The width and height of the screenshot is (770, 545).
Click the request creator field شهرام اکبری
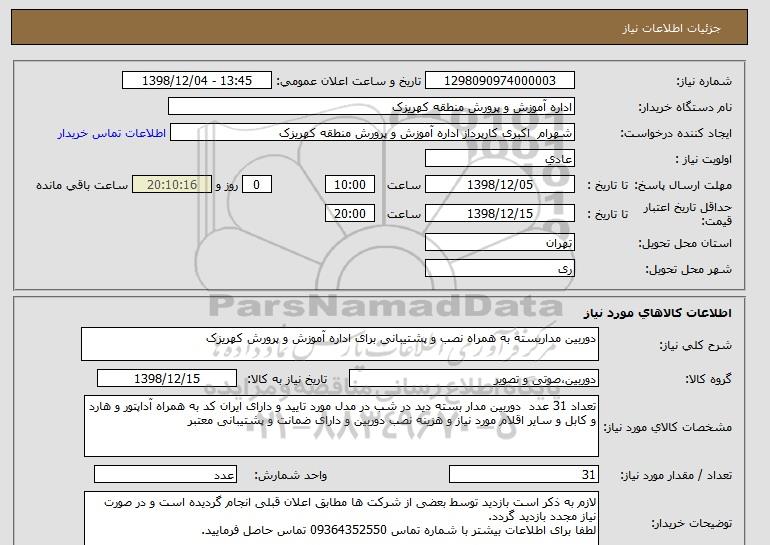pos(372,133)
